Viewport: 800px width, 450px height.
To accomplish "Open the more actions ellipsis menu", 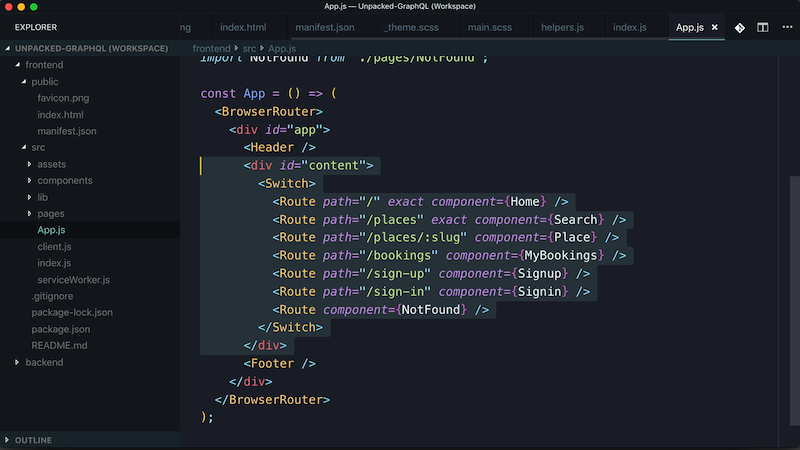I will click(x=787, y=27).
